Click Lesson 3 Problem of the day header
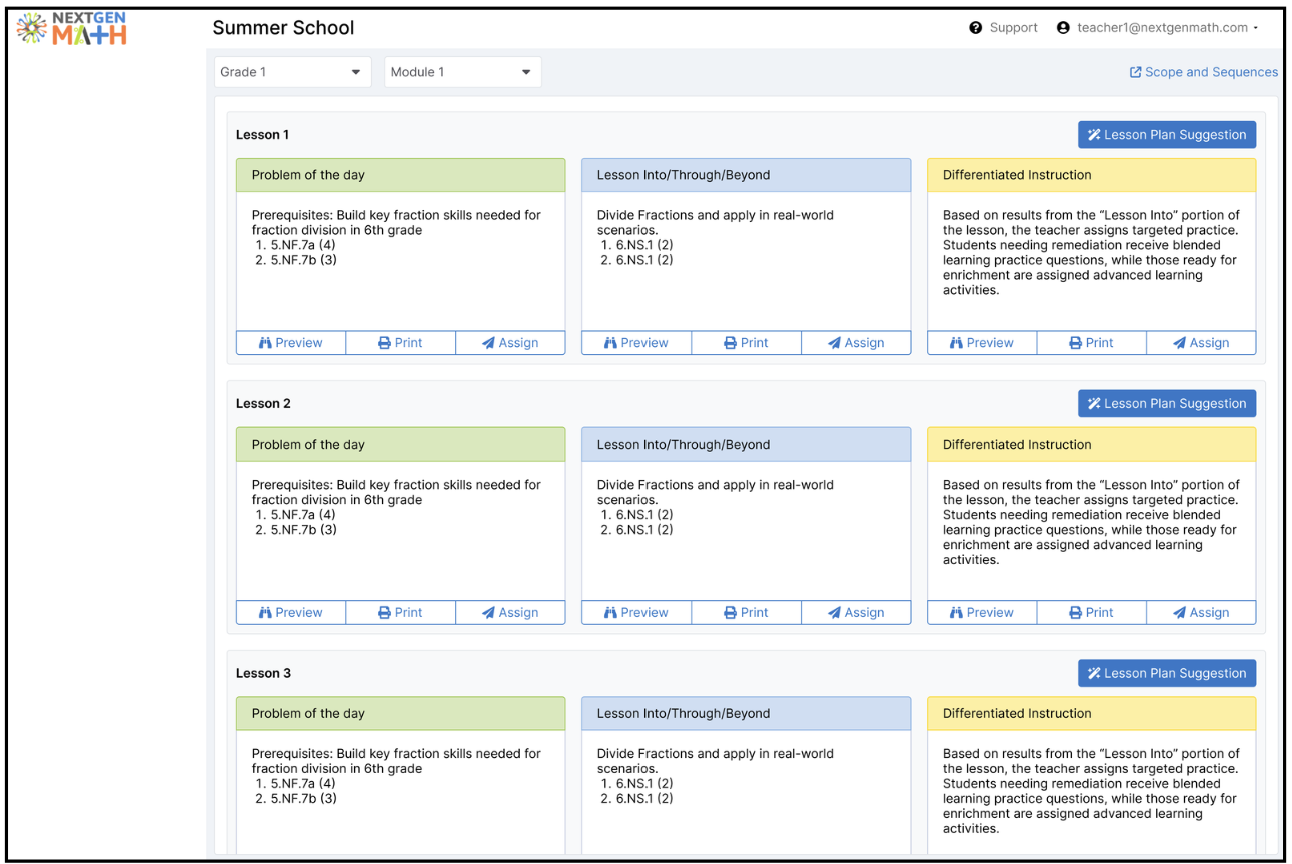Viewport: 1292px width, 864px height. pos(400,714)
